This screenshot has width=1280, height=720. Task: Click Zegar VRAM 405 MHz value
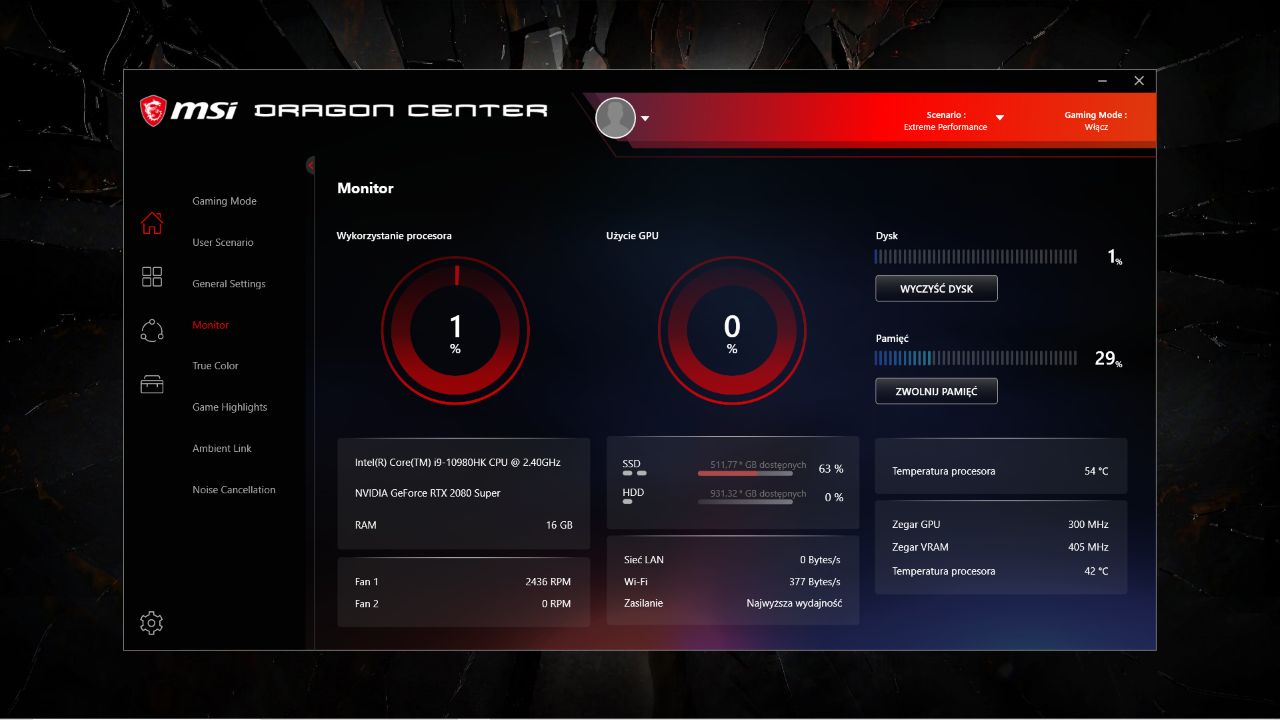click(1088, 548)
